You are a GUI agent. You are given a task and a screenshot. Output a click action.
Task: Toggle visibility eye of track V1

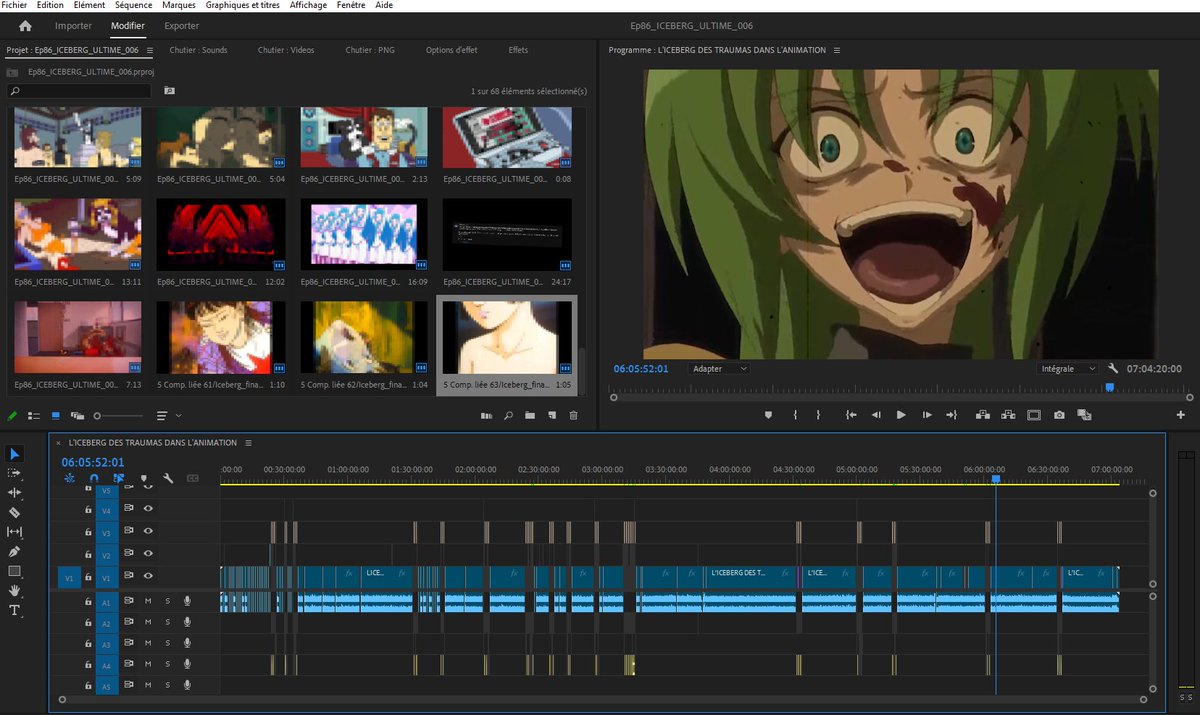(x=148, y=576)
